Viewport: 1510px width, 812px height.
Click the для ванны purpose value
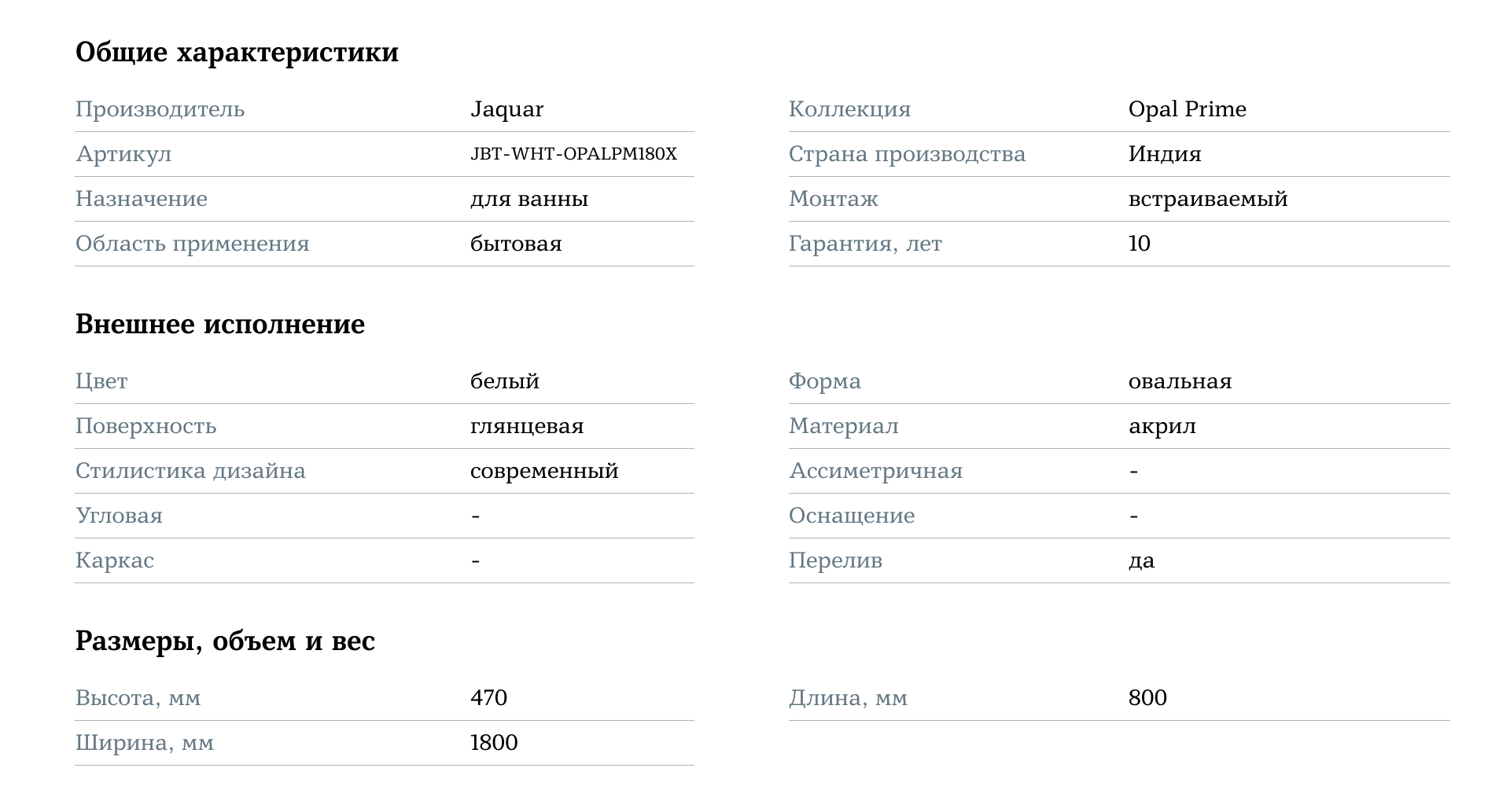click(x=528, y=199)
